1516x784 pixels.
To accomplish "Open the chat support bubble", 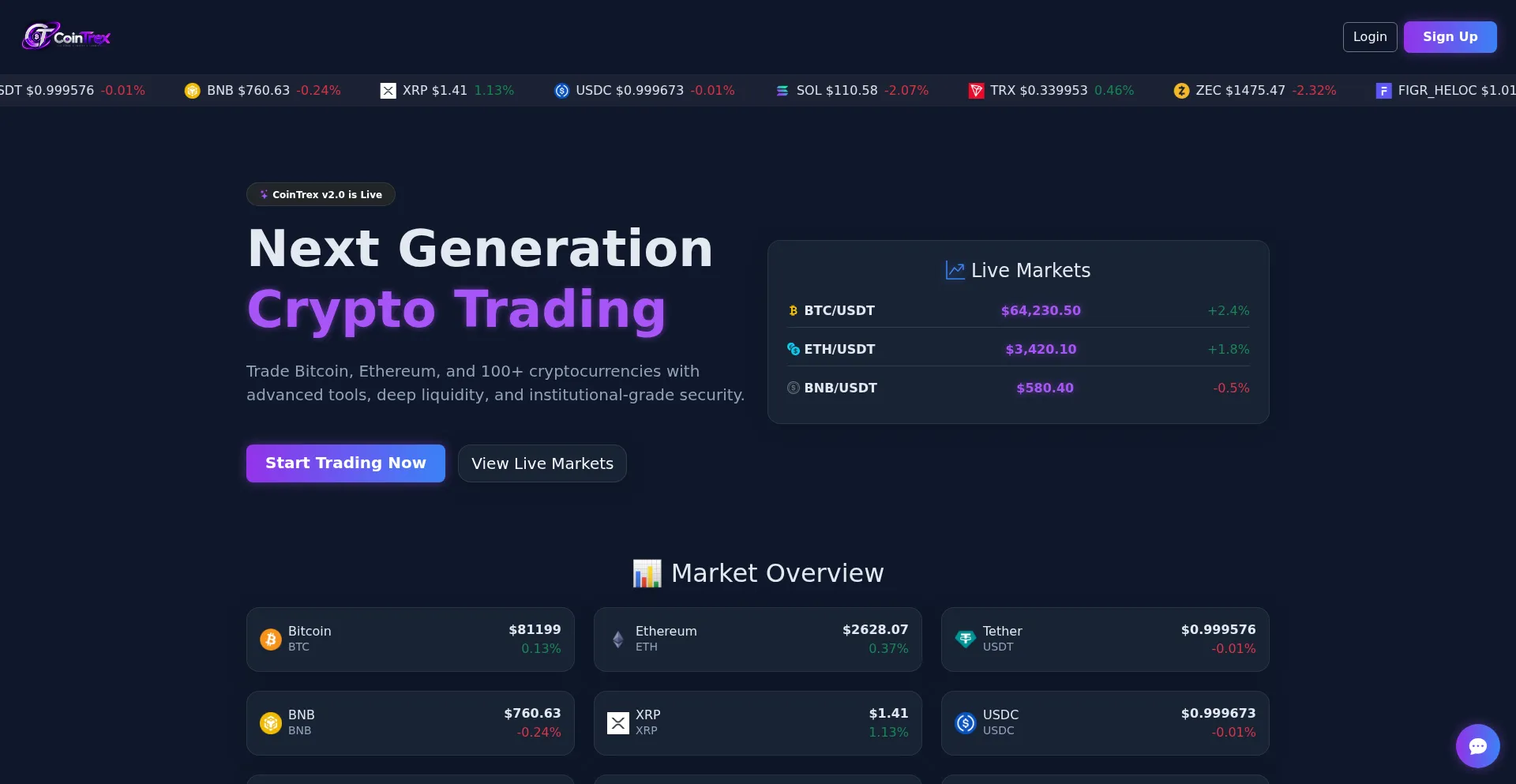I will coord(1477,746).
